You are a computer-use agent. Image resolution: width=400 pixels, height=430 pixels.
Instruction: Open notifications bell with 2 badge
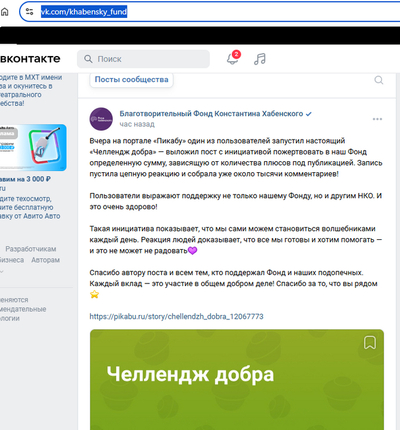coord(233,58)
